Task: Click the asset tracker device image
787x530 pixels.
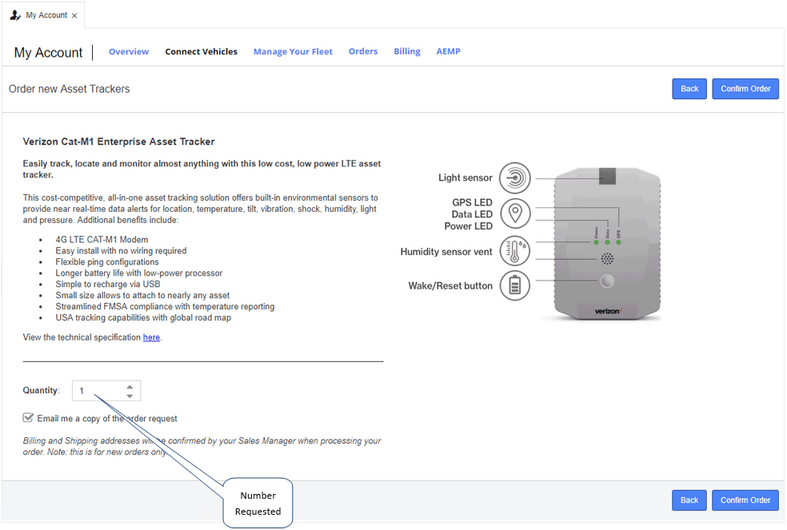Action: pos(607,243)
